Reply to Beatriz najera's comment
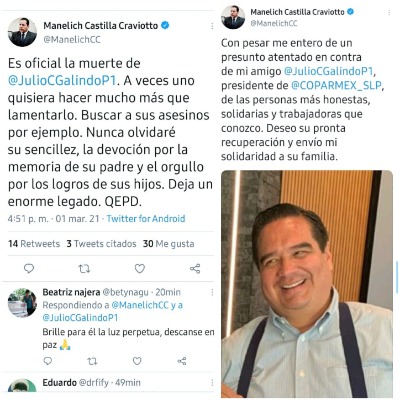 (x=48, y=361)
